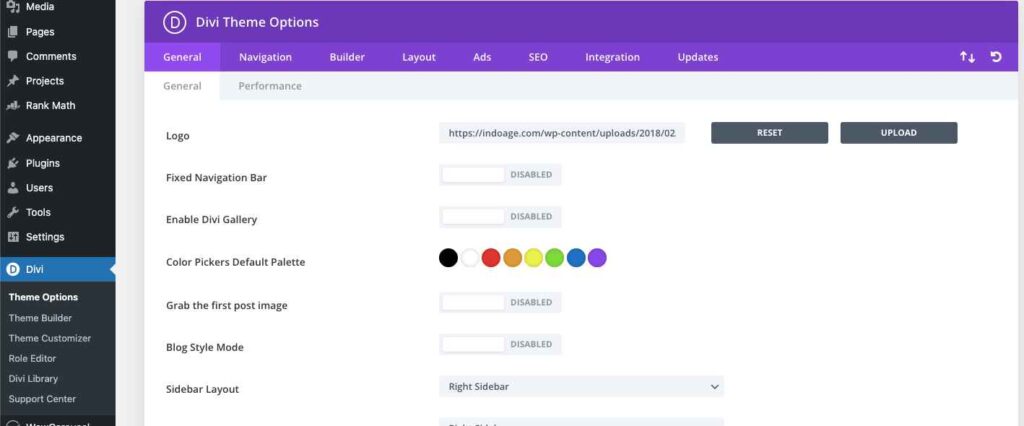
Task: Click the Divi Theme Options title
Action: [x=257, y=22]
